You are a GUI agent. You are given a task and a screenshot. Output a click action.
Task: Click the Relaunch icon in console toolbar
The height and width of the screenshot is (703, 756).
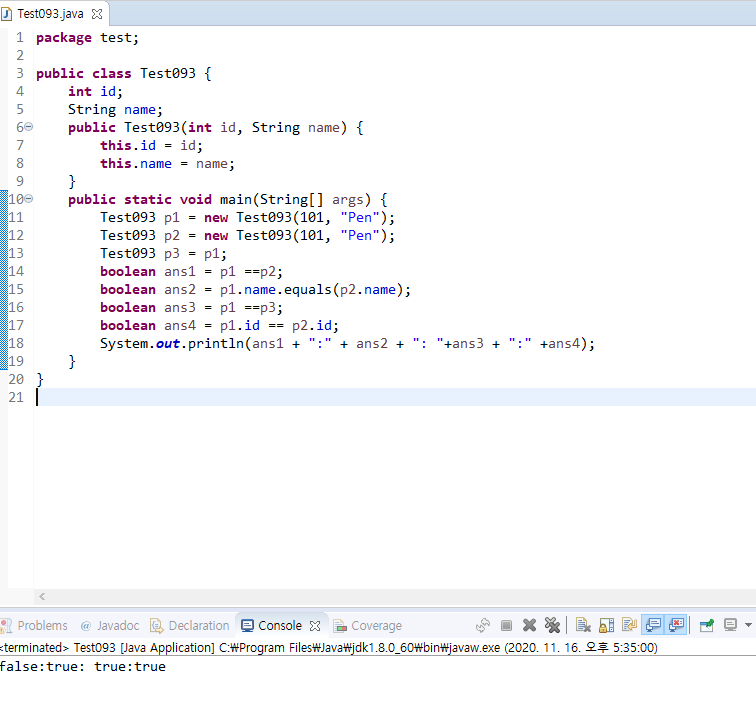(483, 625)
